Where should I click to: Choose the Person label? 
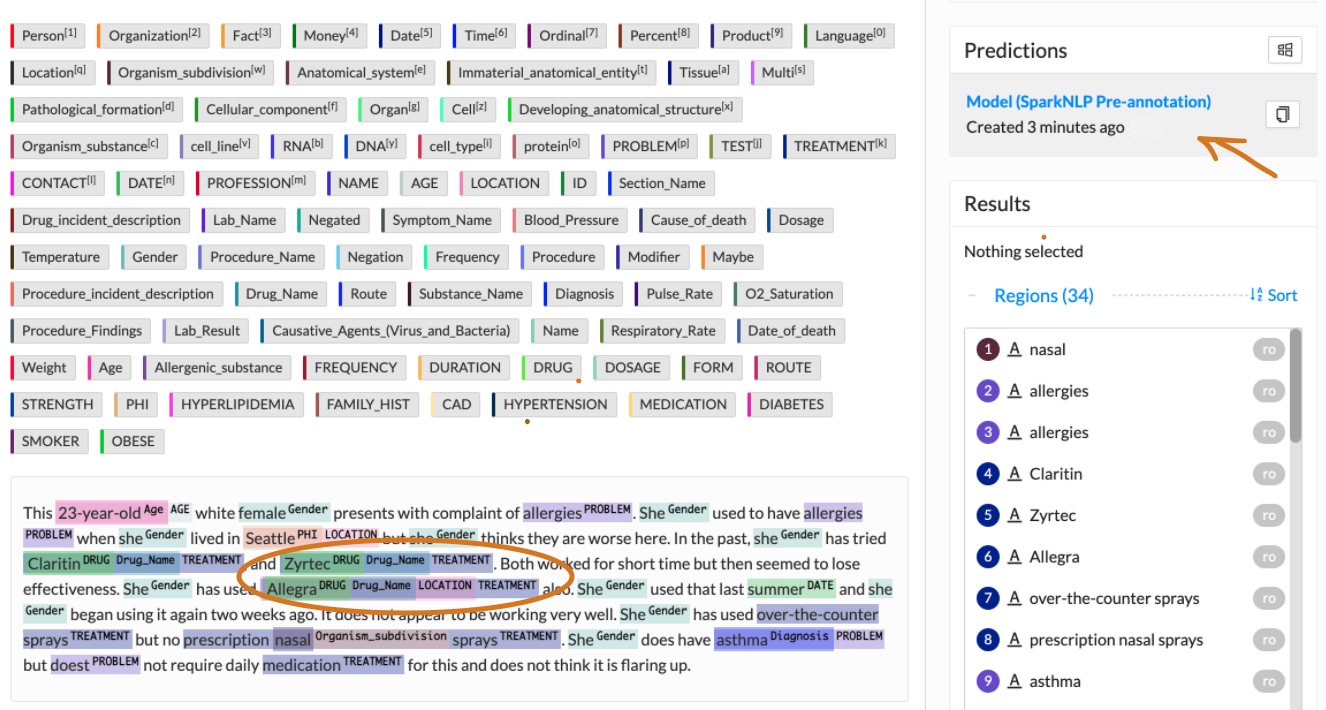[x=48, y=35]
